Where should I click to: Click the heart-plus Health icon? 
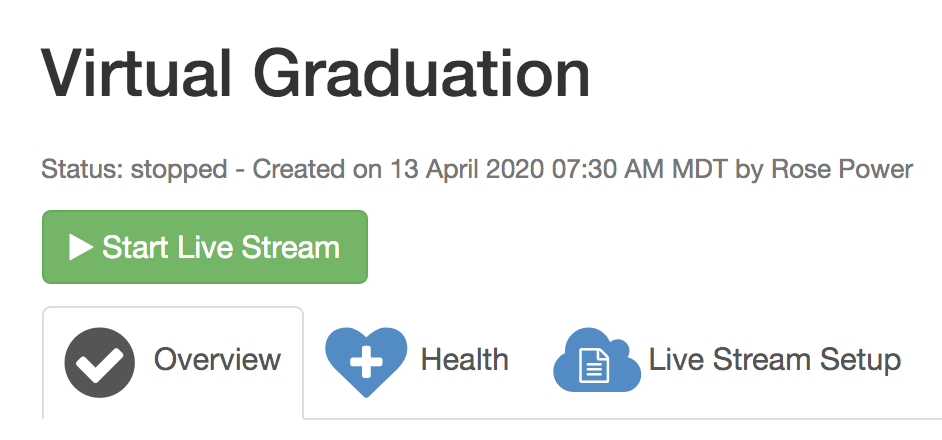point(365,362)
